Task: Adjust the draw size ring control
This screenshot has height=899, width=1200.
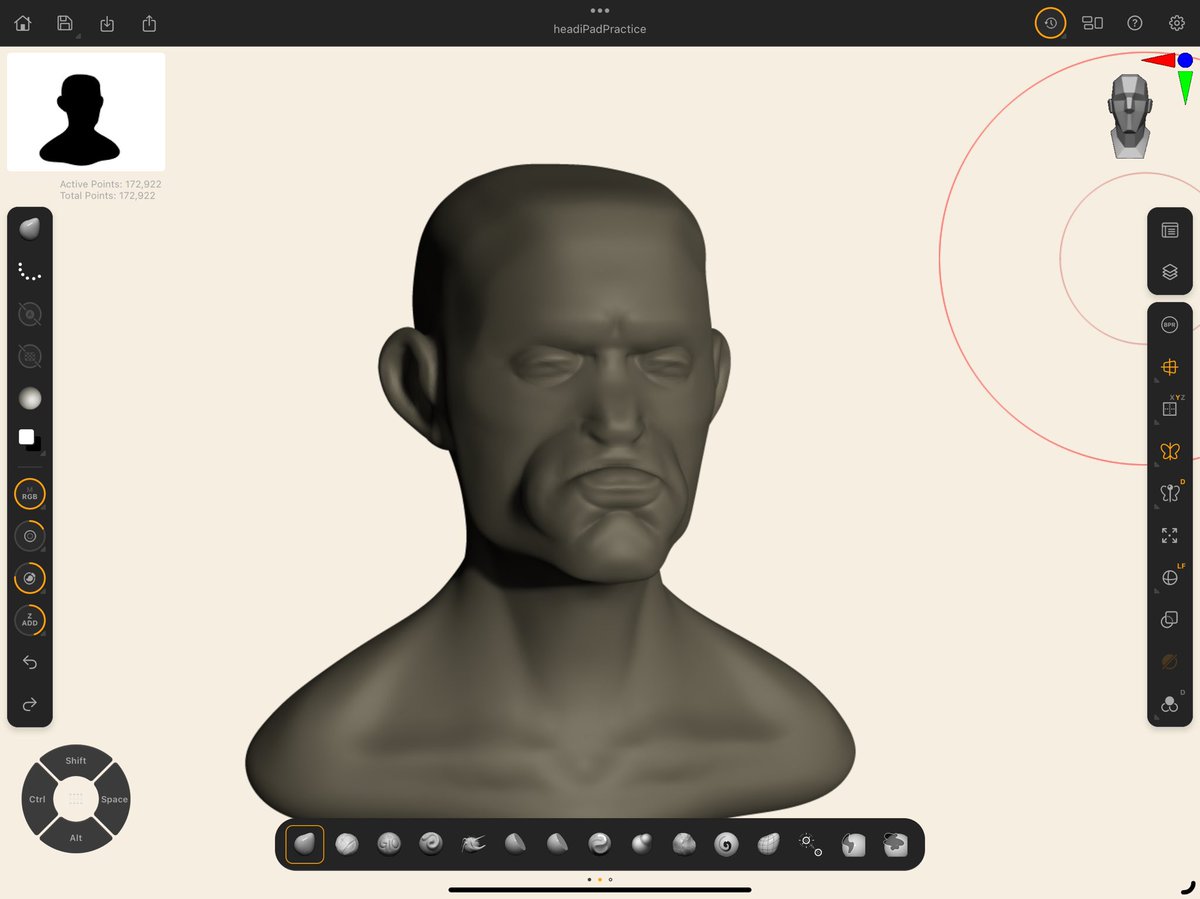Action: (x=30, y=536)
